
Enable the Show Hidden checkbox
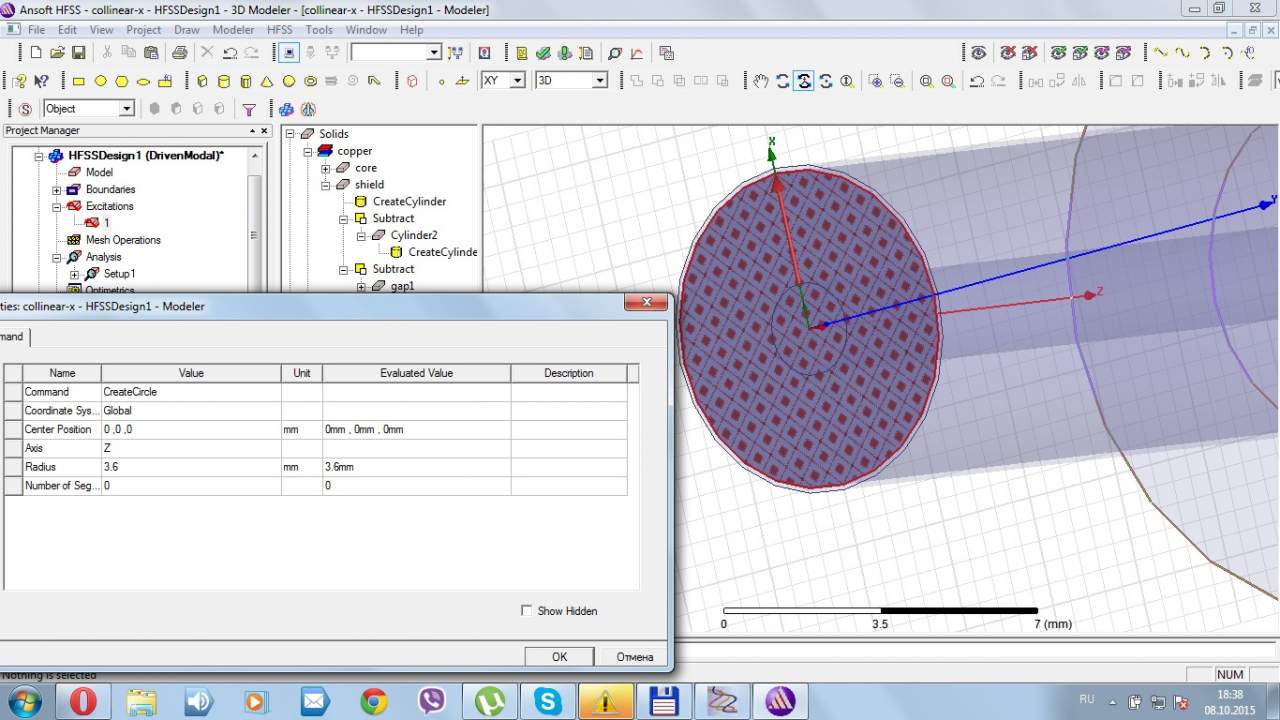[x=527, y=611]
